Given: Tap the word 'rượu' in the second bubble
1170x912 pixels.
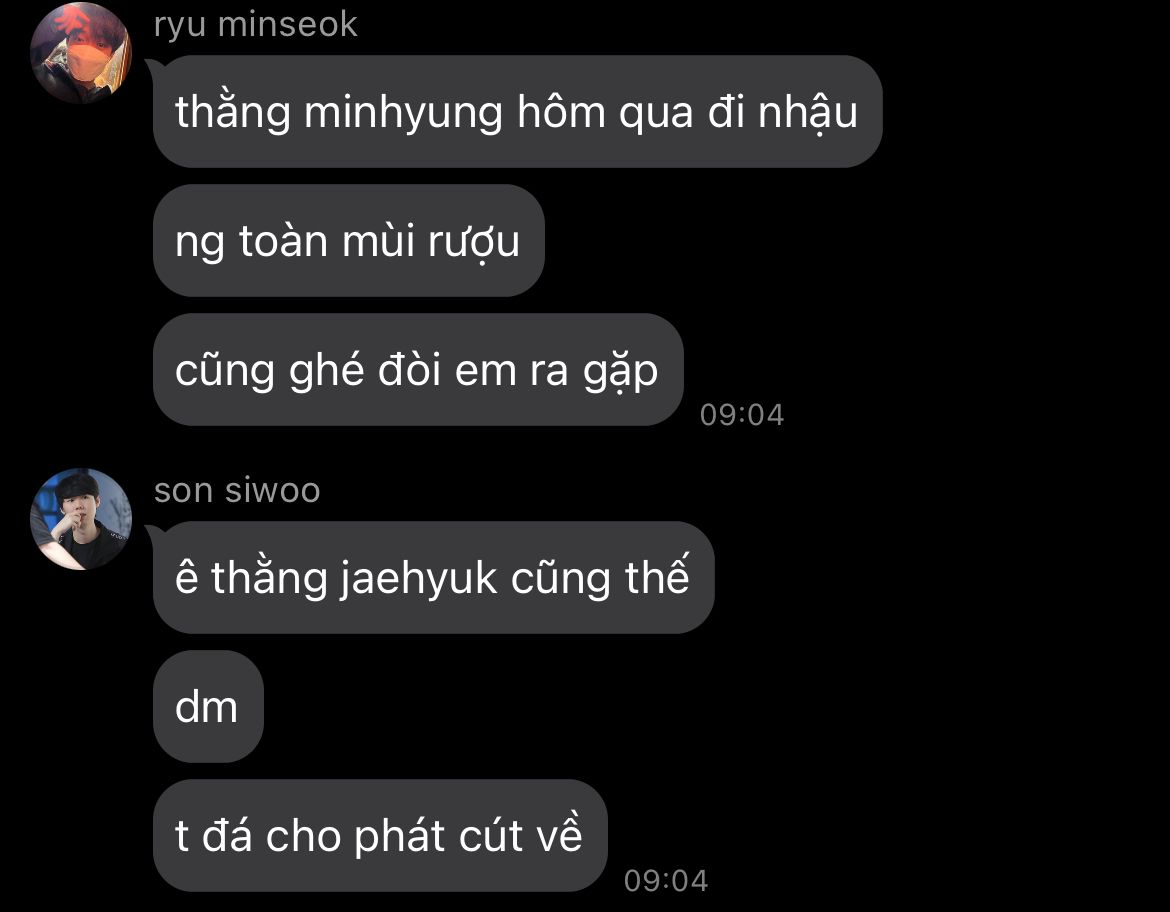Looking at the screenshot, I should pyautogui.click(x=474, y=243).
